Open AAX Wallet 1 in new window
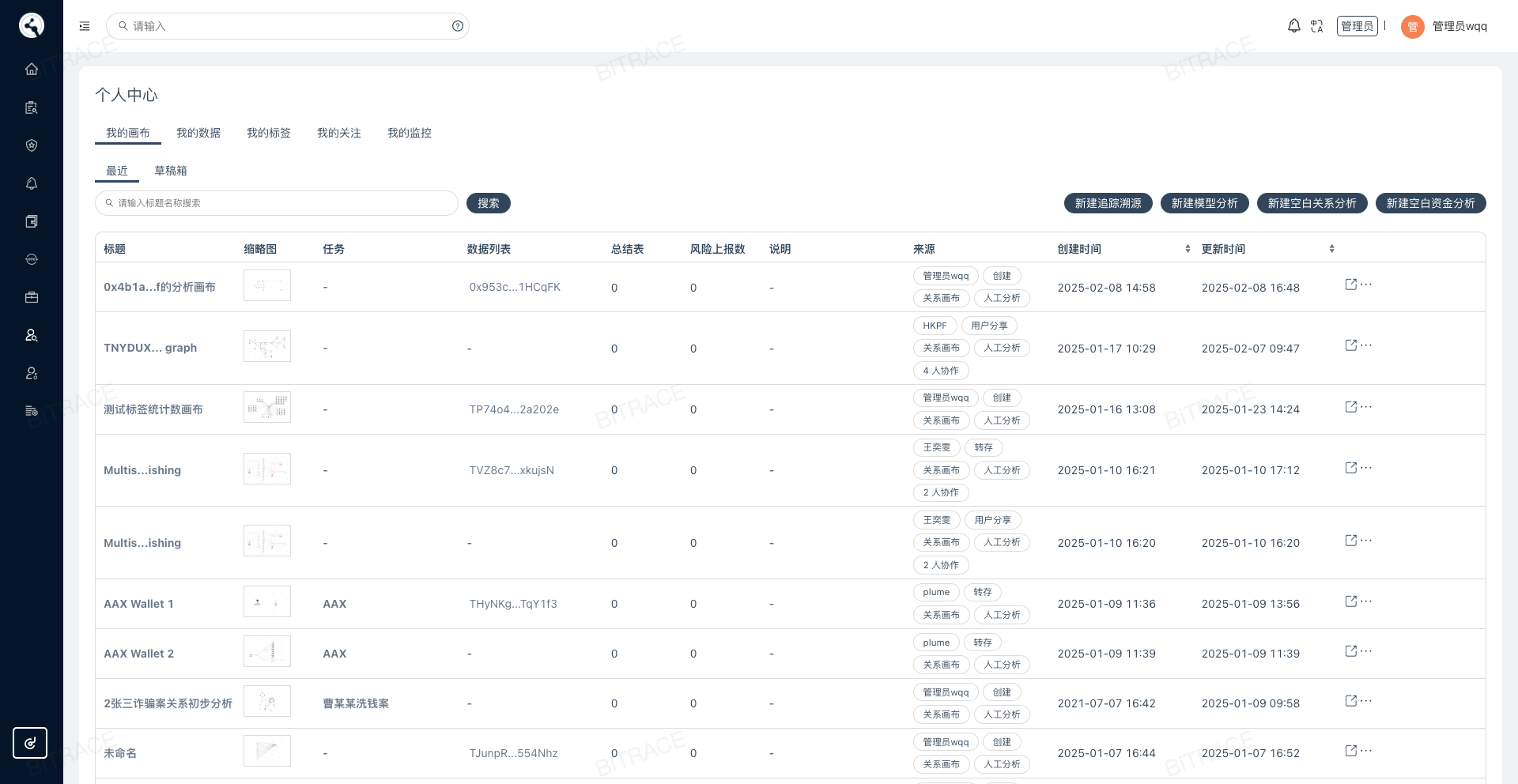1518x784 pixels. click(x=1351, y=601)
